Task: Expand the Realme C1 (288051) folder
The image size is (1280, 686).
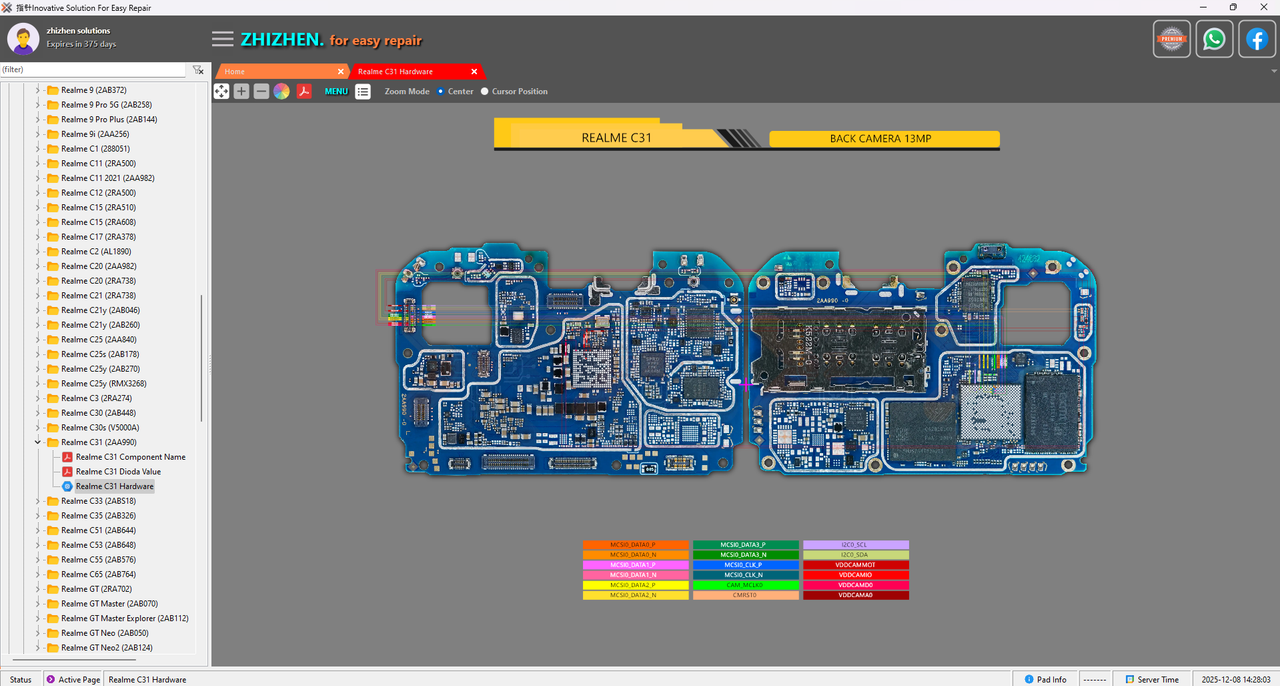Action: [x=38, y=148]
